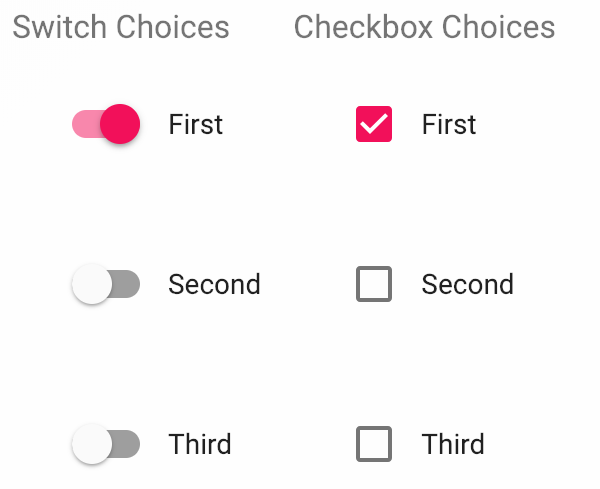The width and height of the screenshot is (600, 489).
Task: Click the "Third" label beside the checkbox
Action: coord(453,444)
